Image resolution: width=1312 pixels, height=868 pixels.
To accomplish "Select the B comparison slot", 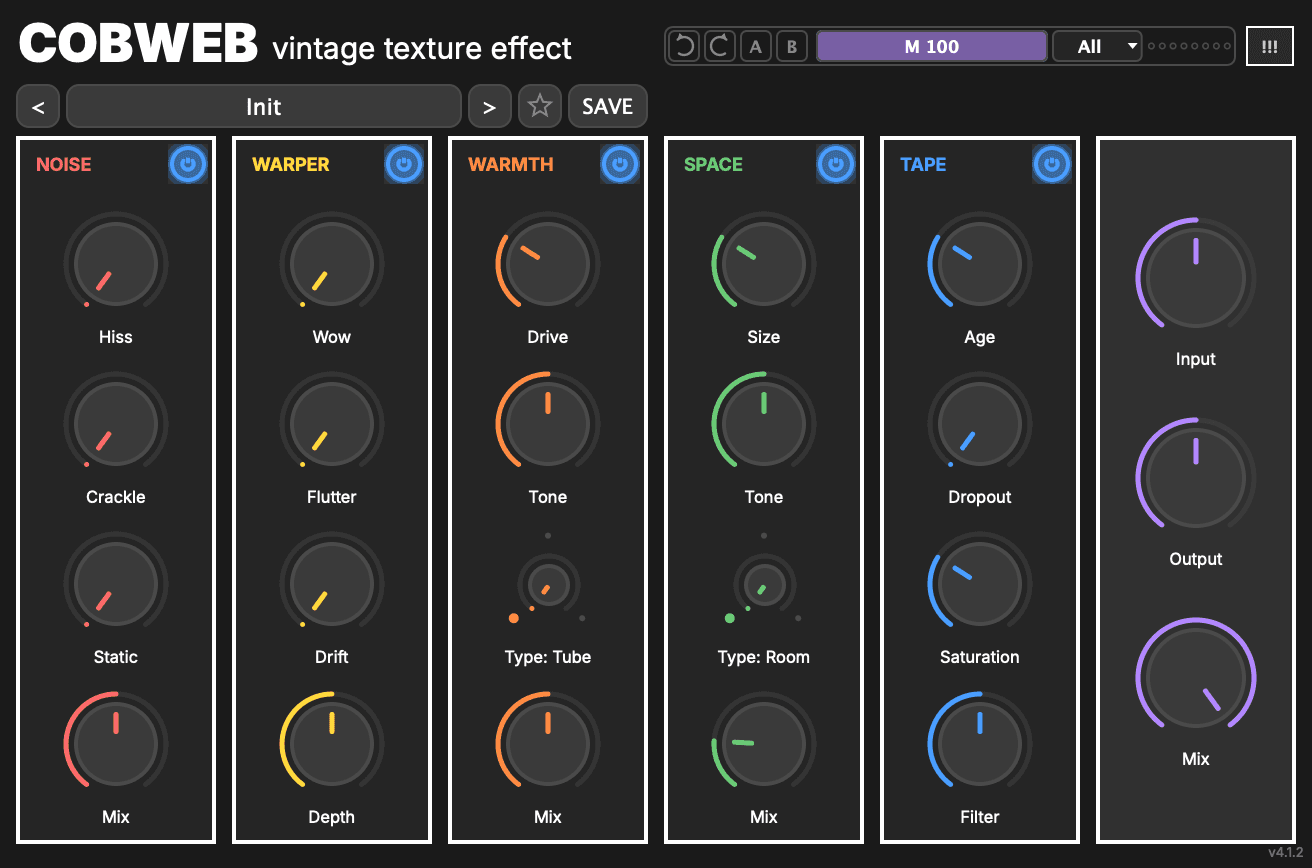I will (792, 46).
